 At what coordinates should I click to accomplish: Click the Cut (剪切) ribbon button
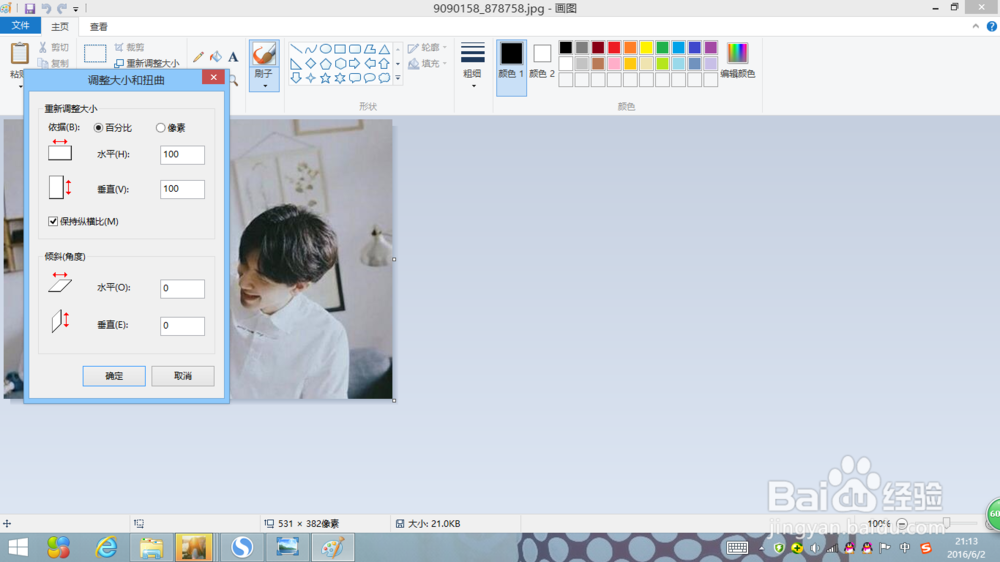(x=53, y=47)
